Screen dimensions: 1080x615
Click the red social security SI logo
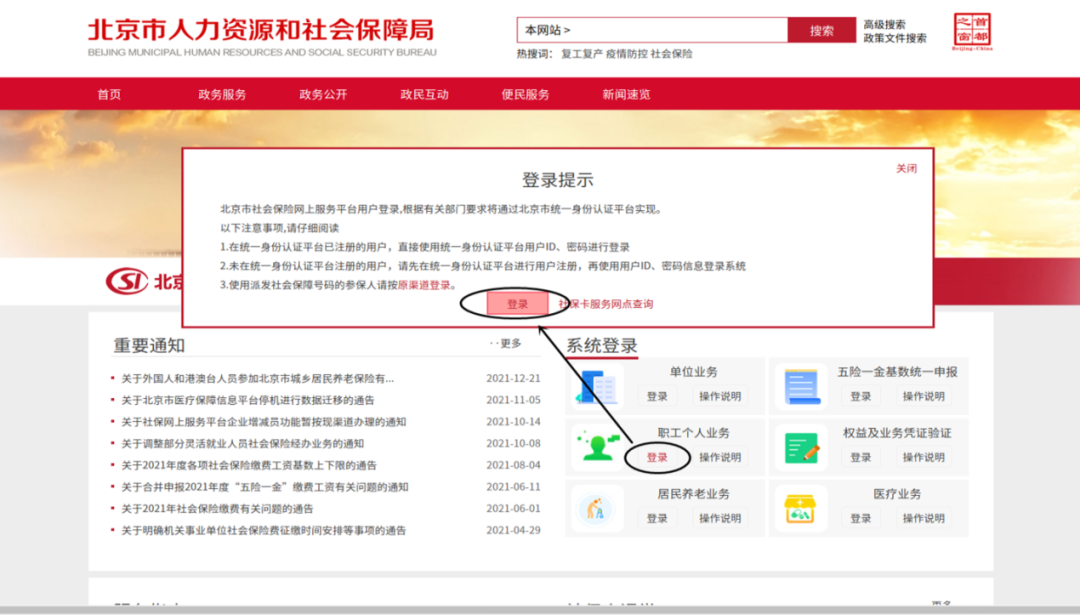127,280
